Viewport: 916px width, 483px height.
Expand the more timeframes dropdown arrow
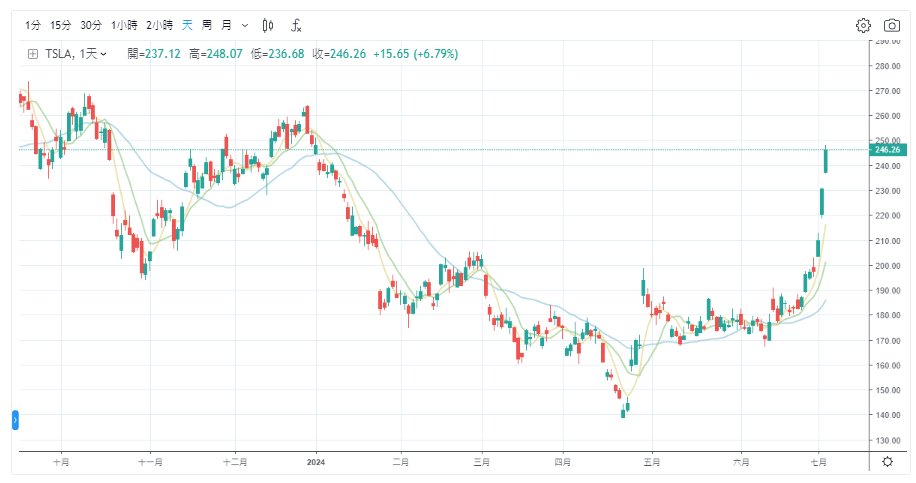245,25
